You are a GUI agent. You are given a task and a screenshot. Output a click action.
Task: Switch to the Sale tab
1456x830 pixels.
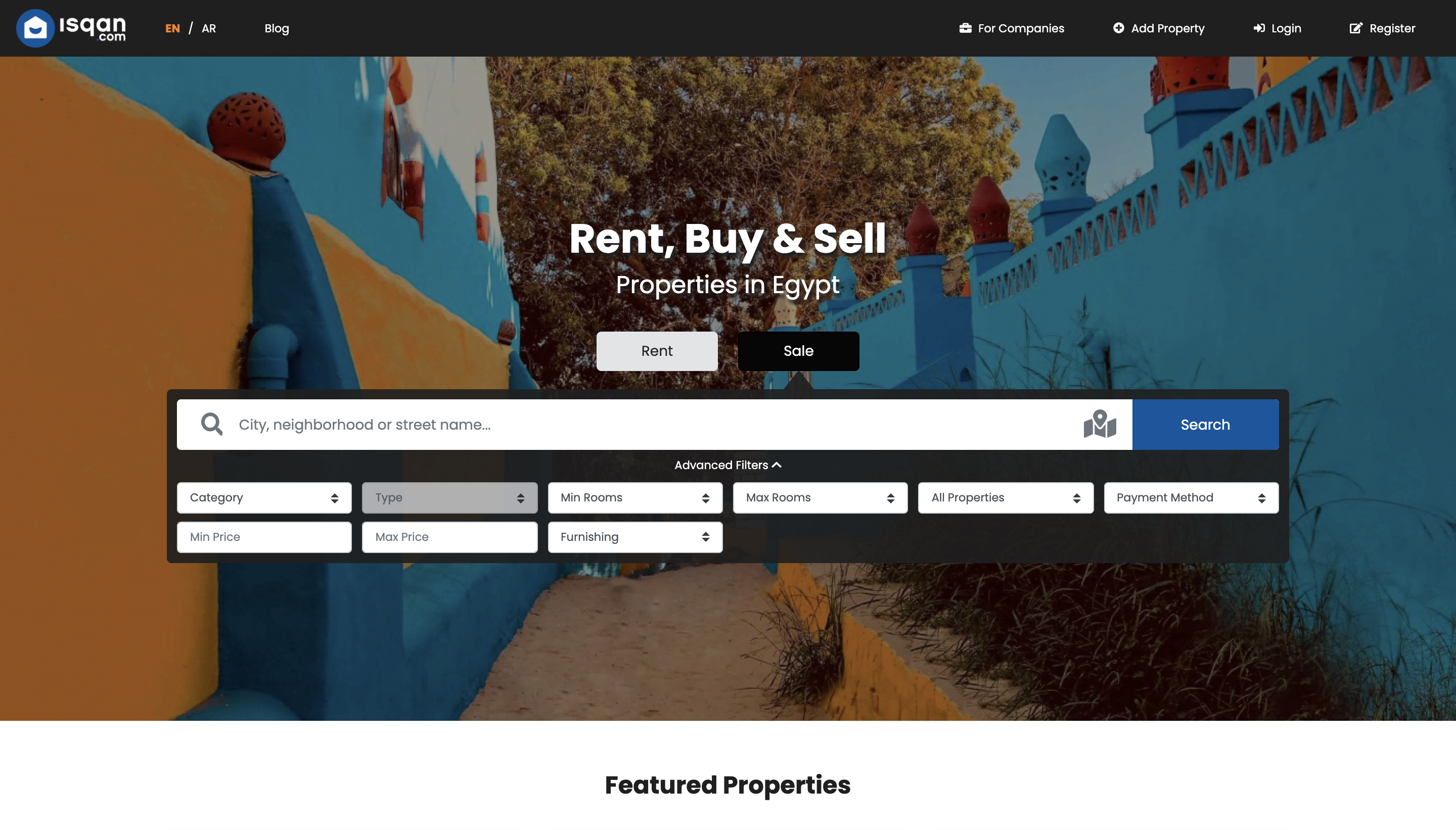[x=798, y=351]
